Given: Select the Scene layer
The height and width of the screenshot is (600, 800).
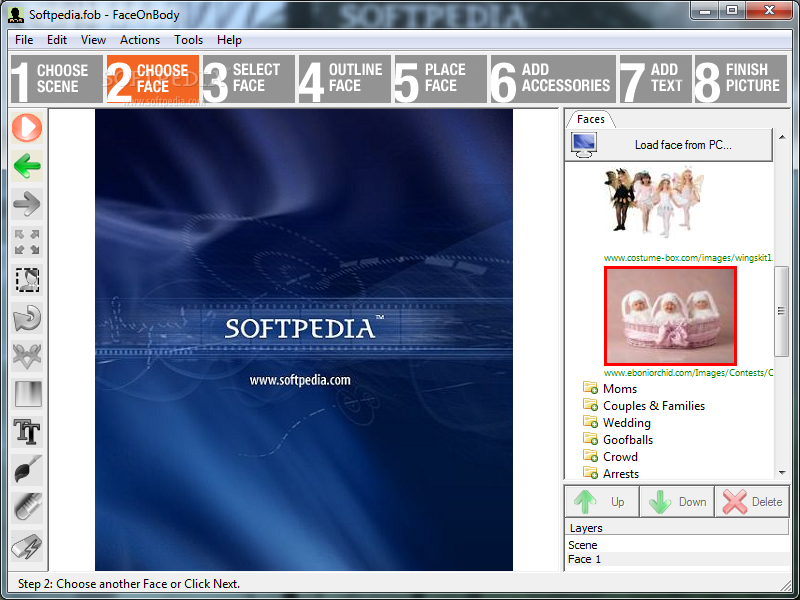Looking at the screenshot, I should click(x=678, y=545).
